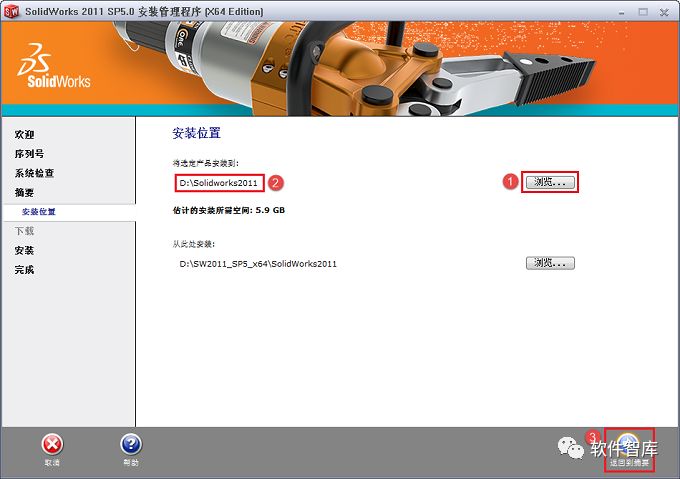Go to the 系统检查 step in sidebar
Screen dimensions: 680x479
pos(34,173)
